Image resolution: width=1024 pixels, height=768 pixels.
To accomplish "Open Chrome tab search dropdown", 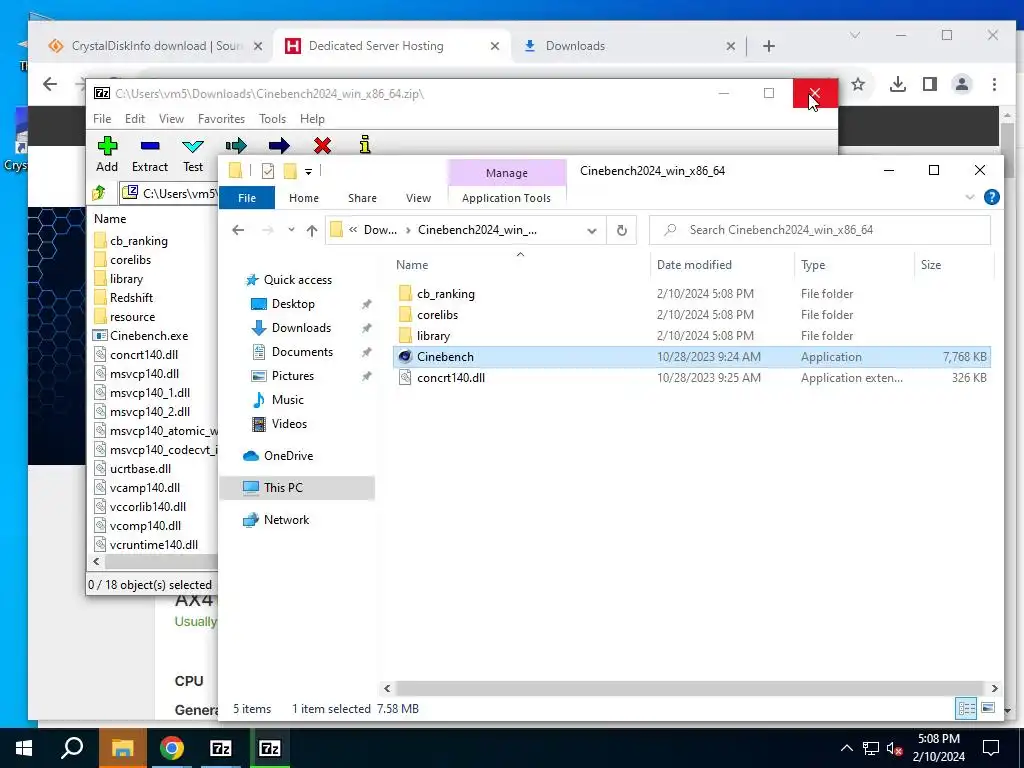I will click(x=855, y=35).
